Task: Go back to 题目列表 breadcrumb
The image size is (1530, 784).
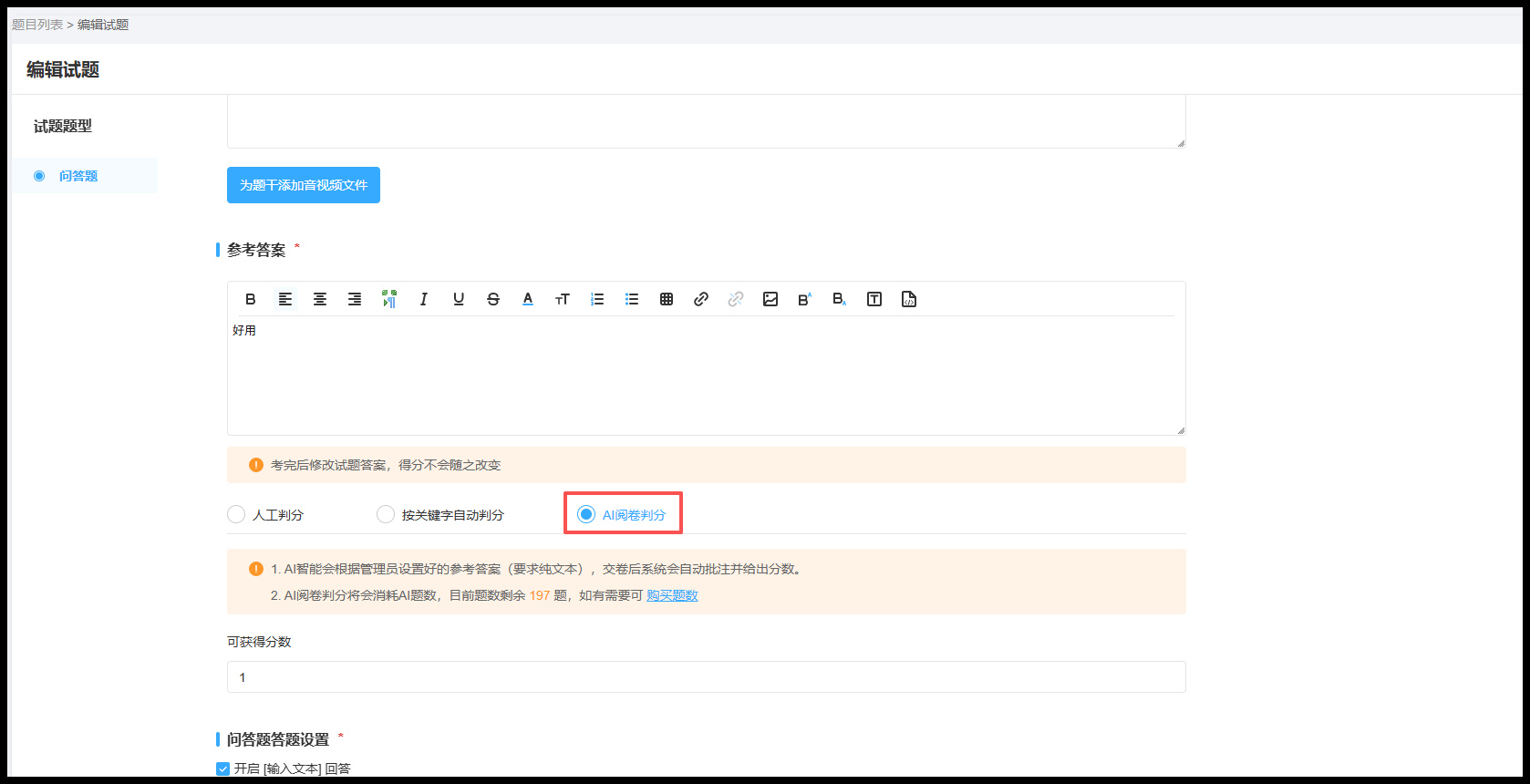Action: [x=37, y=25]
